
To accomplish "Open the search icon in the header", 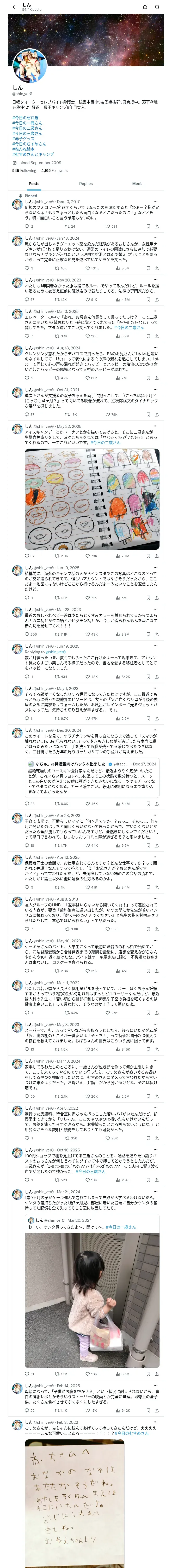I will pyautogui.click(x=157, y=7).
